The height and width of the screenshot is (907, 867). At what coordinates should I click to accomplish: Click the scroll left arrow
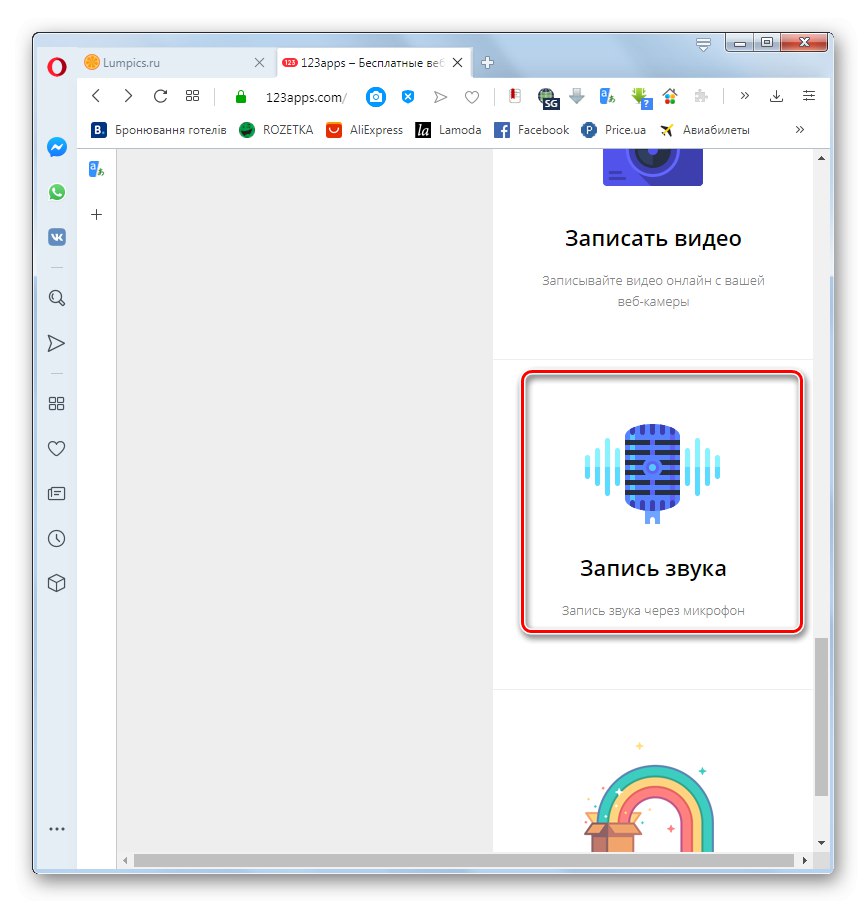(125, 860)
